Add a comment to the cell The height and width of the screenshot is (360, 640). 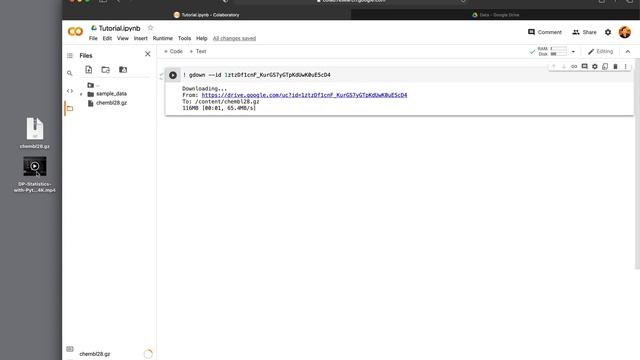[584, 67]
